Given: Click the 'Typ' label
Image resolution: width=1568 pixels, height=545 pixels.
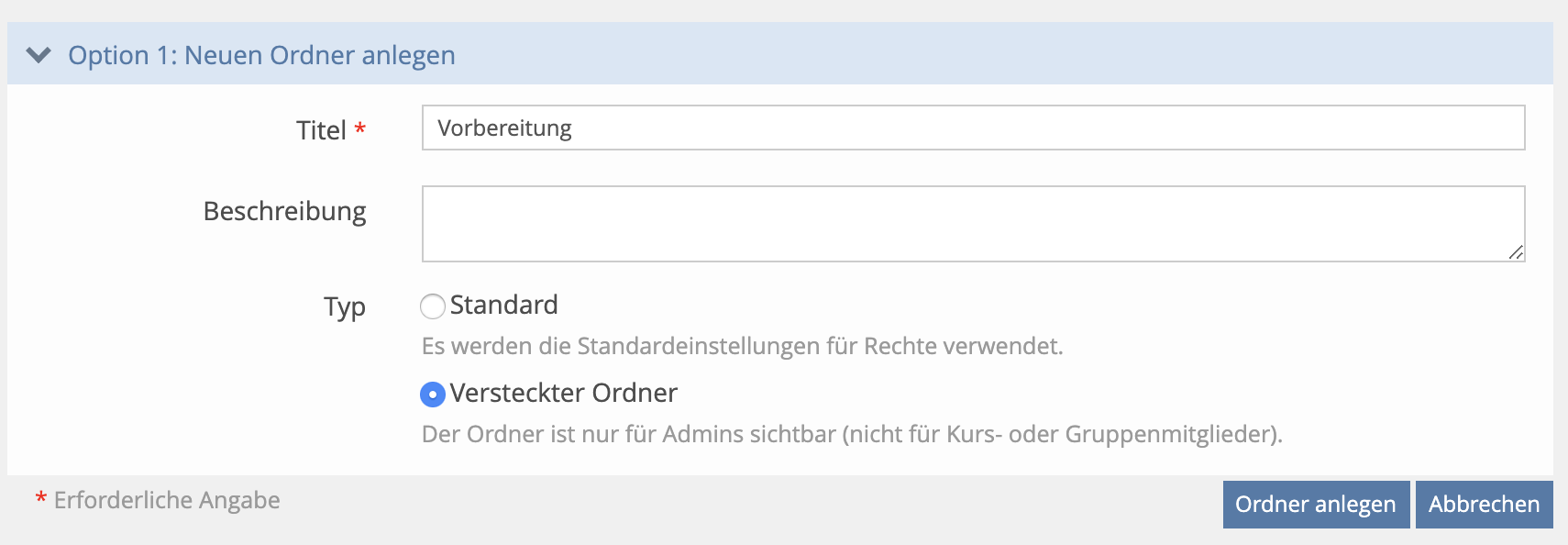Looking at the screenshot, I should 345,306.
